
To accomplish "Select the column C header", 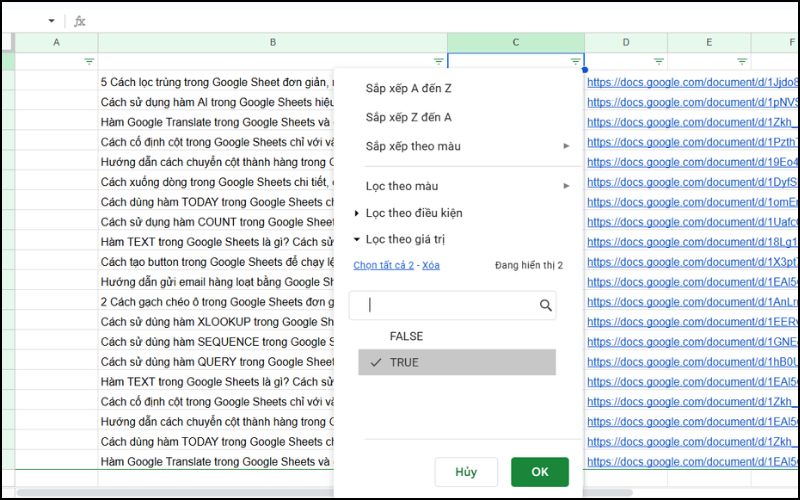I will 516,42.
